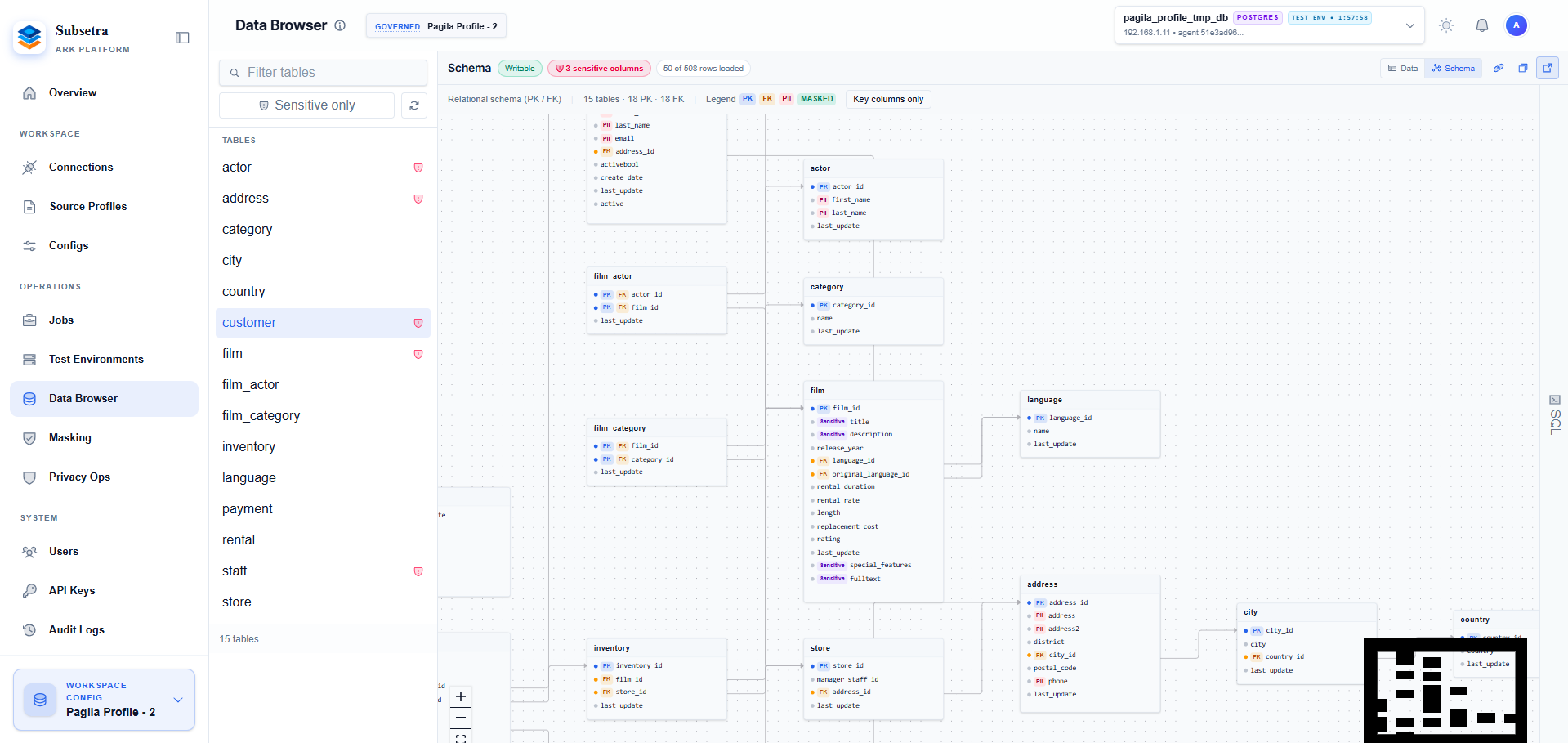Viewport: 1568px width, 743px height.
Task: Select category table in list
Action: click(323, 230)
